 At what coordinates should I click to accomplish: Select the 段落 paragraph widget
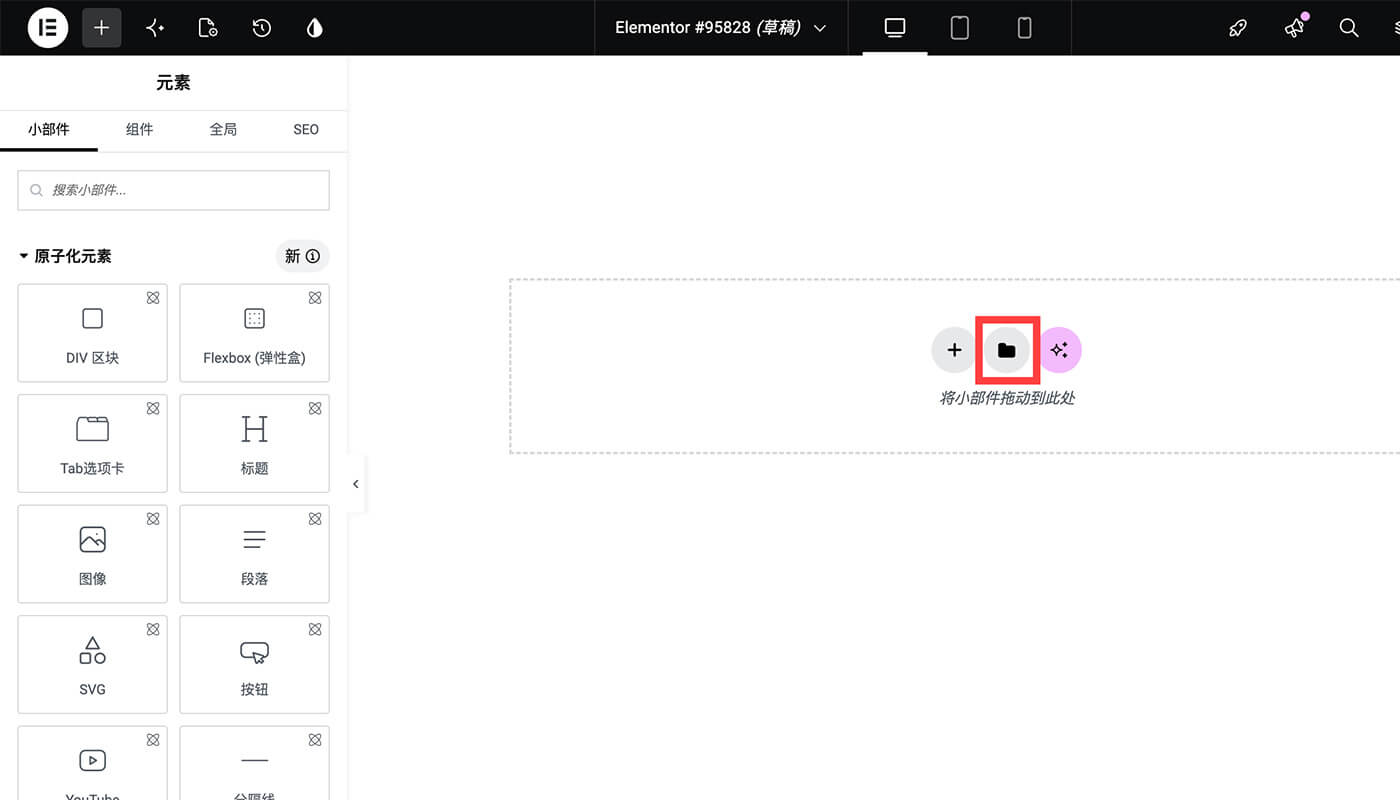tap(254, 554)
